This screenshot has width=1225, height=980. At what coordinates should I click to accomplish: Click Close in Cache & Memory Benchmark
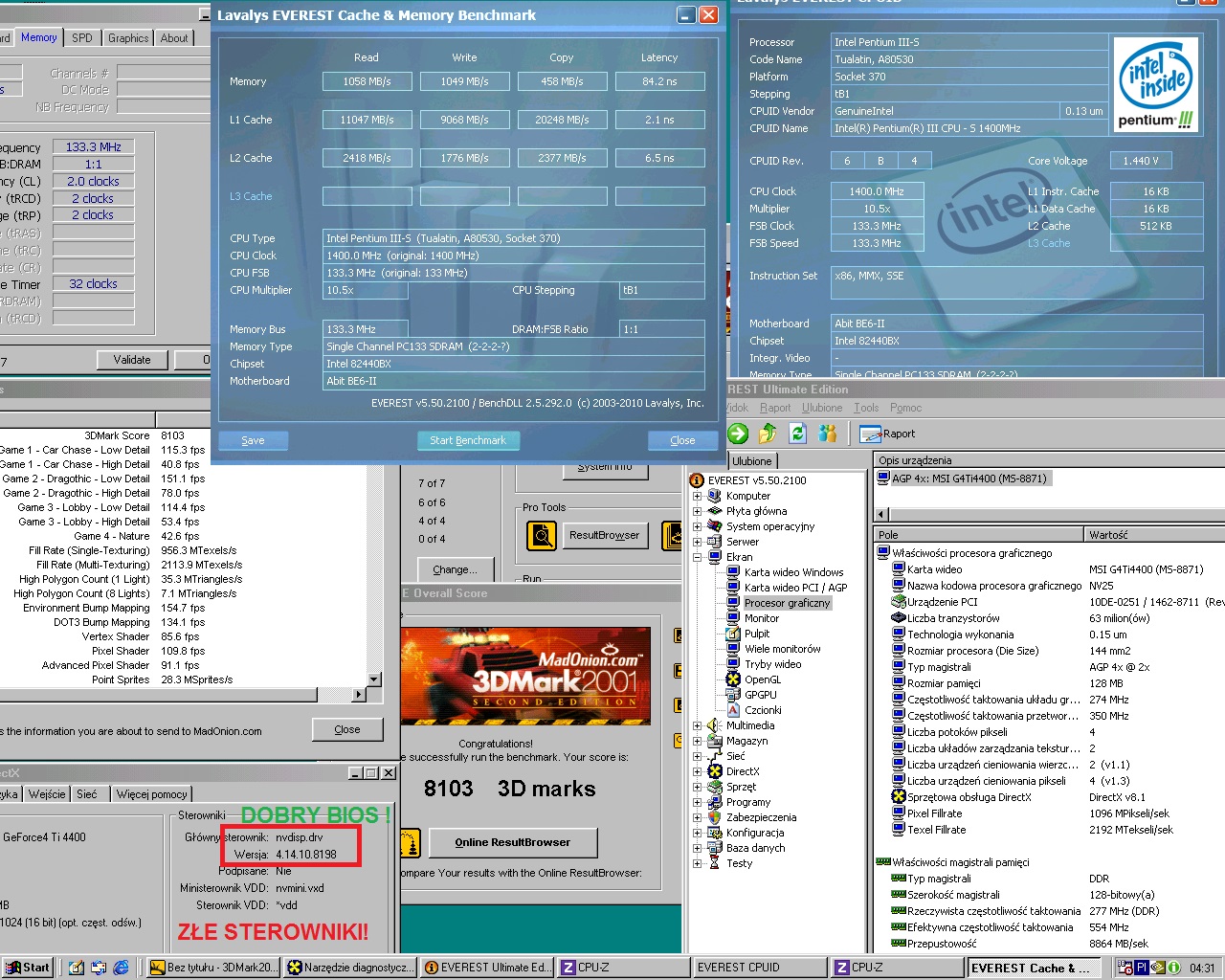[x=682, y=440]
